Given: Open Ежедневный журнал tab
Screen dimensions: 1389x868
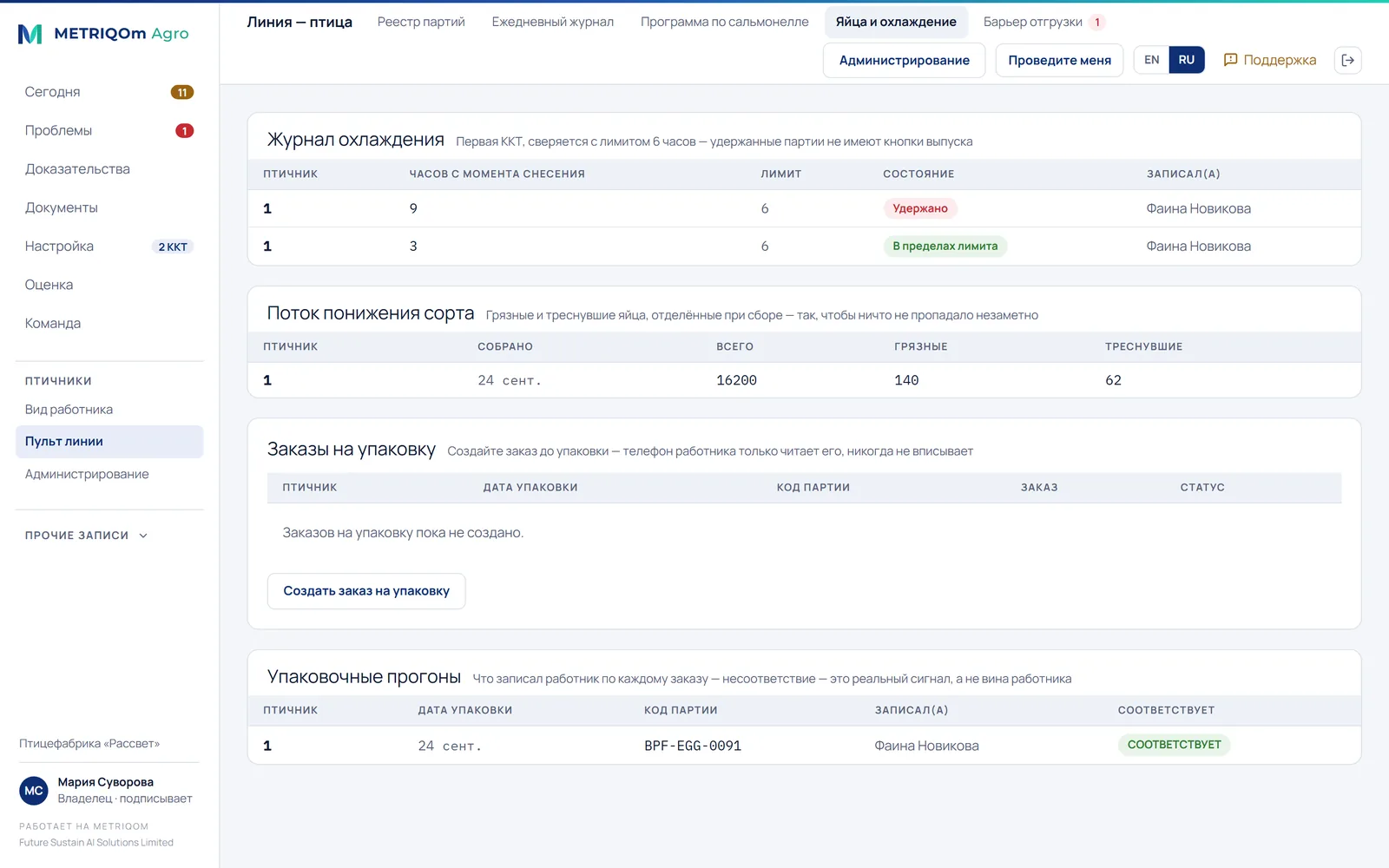Looking at the screenshot, I should point(552,22).
